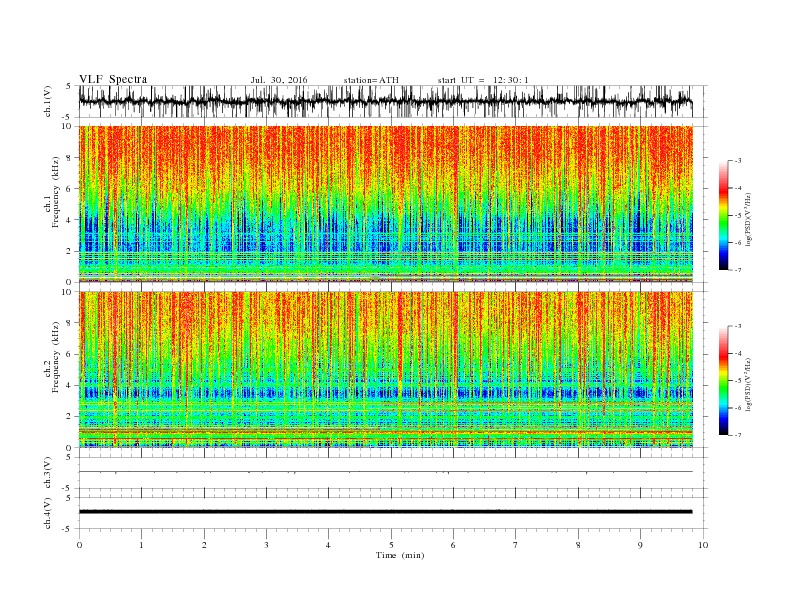The width and height of the screenshot is (792, 612).
Task: Click tick label "5" on the time axis
Action: point(391,545)
